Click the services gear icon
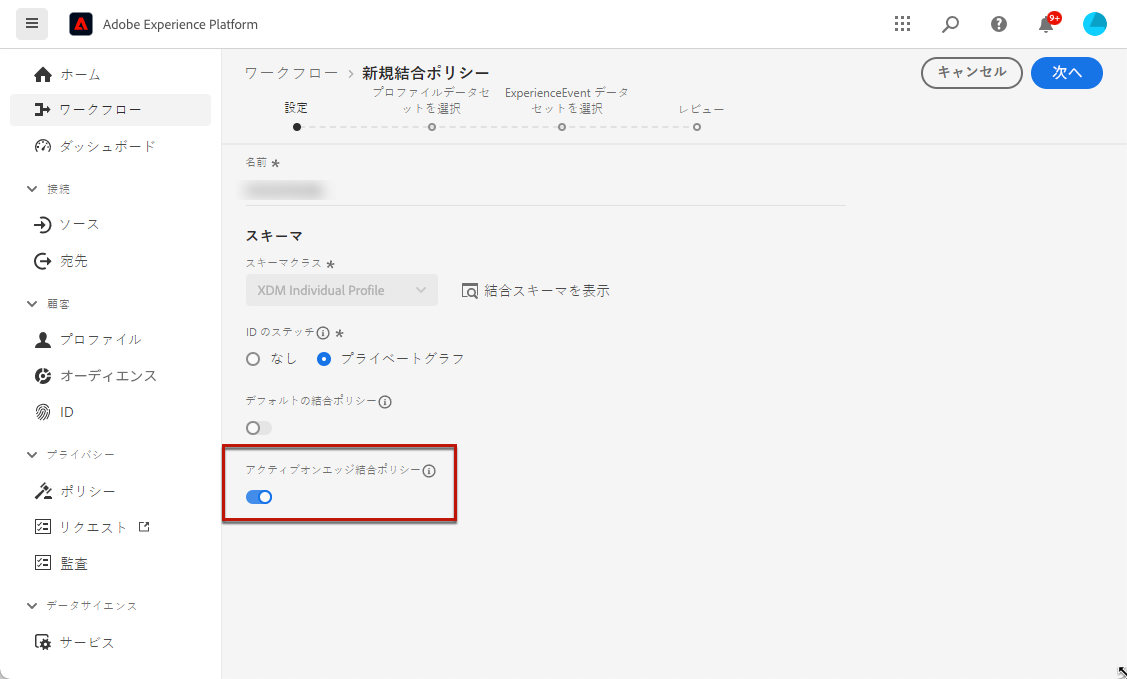The width and height of the screenshot is (1127, 679). pos(43,642)
